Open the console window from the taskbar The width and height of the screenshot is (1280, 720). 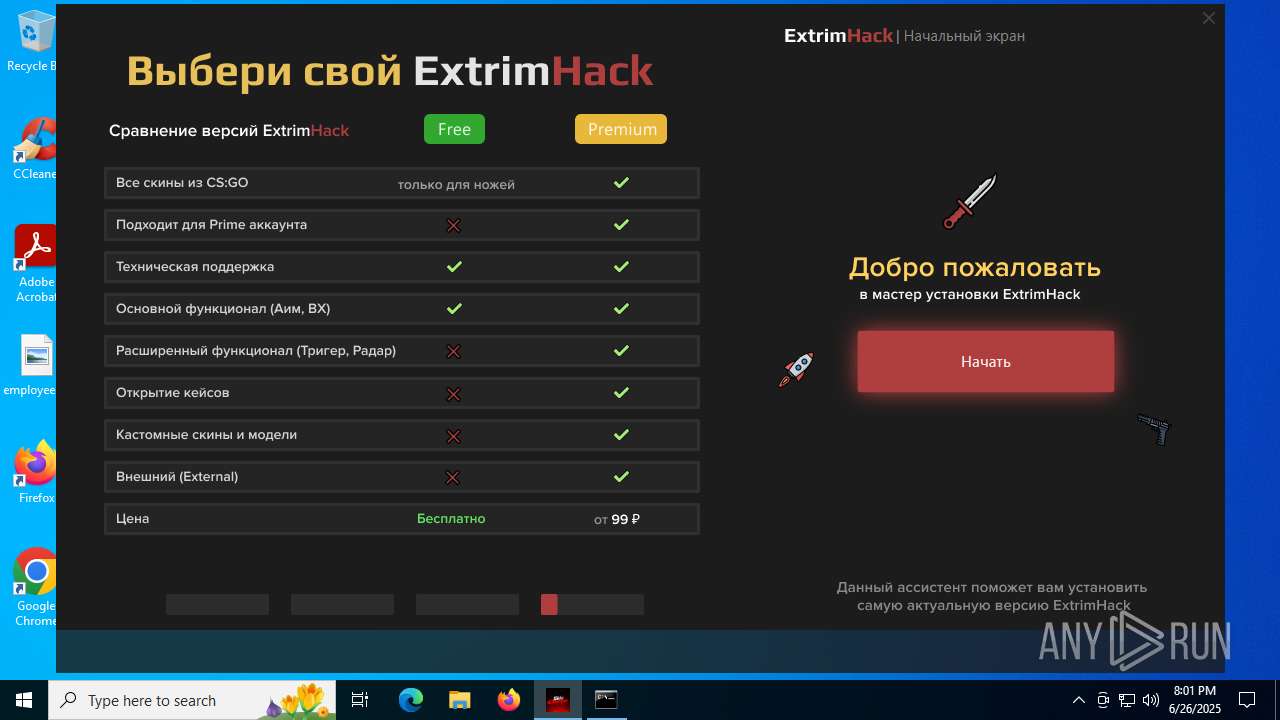point(606,700)
